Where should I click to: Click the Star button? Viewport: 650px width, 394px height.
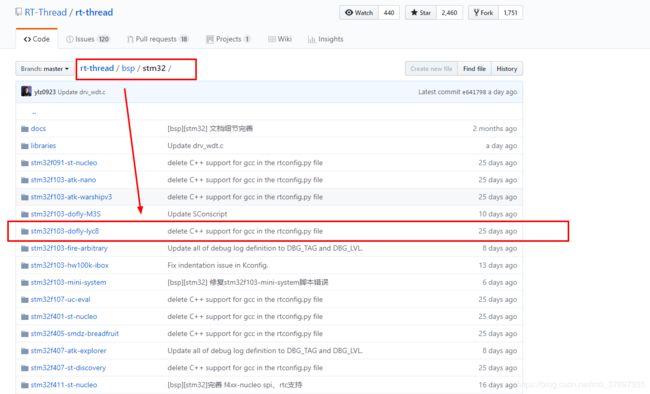pos(421,12)
